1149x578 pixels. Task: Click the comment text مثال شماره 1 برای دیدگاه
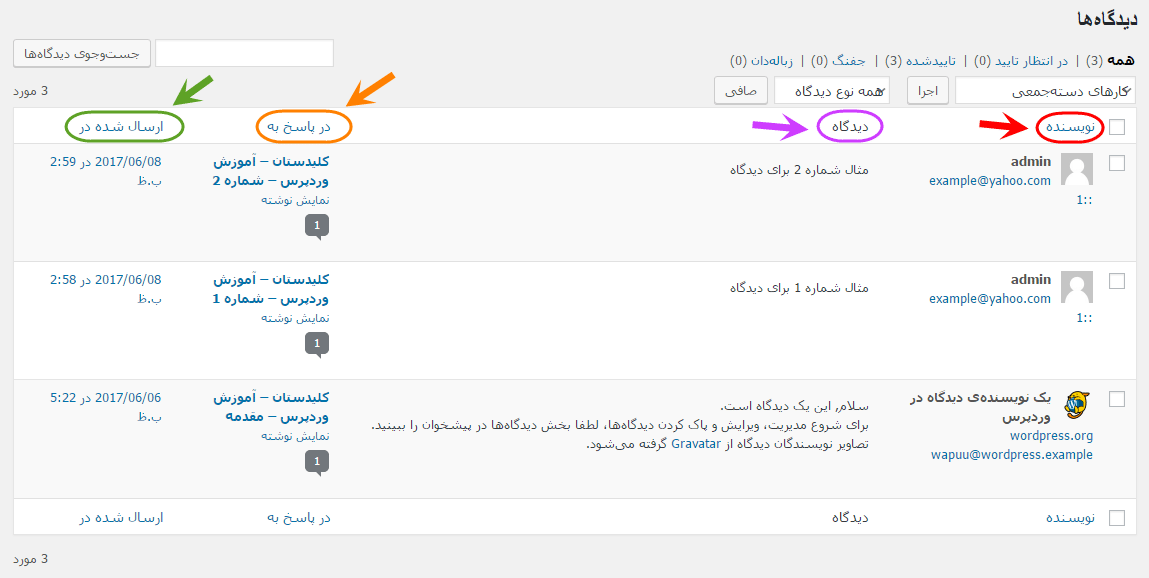click(799, 288)
